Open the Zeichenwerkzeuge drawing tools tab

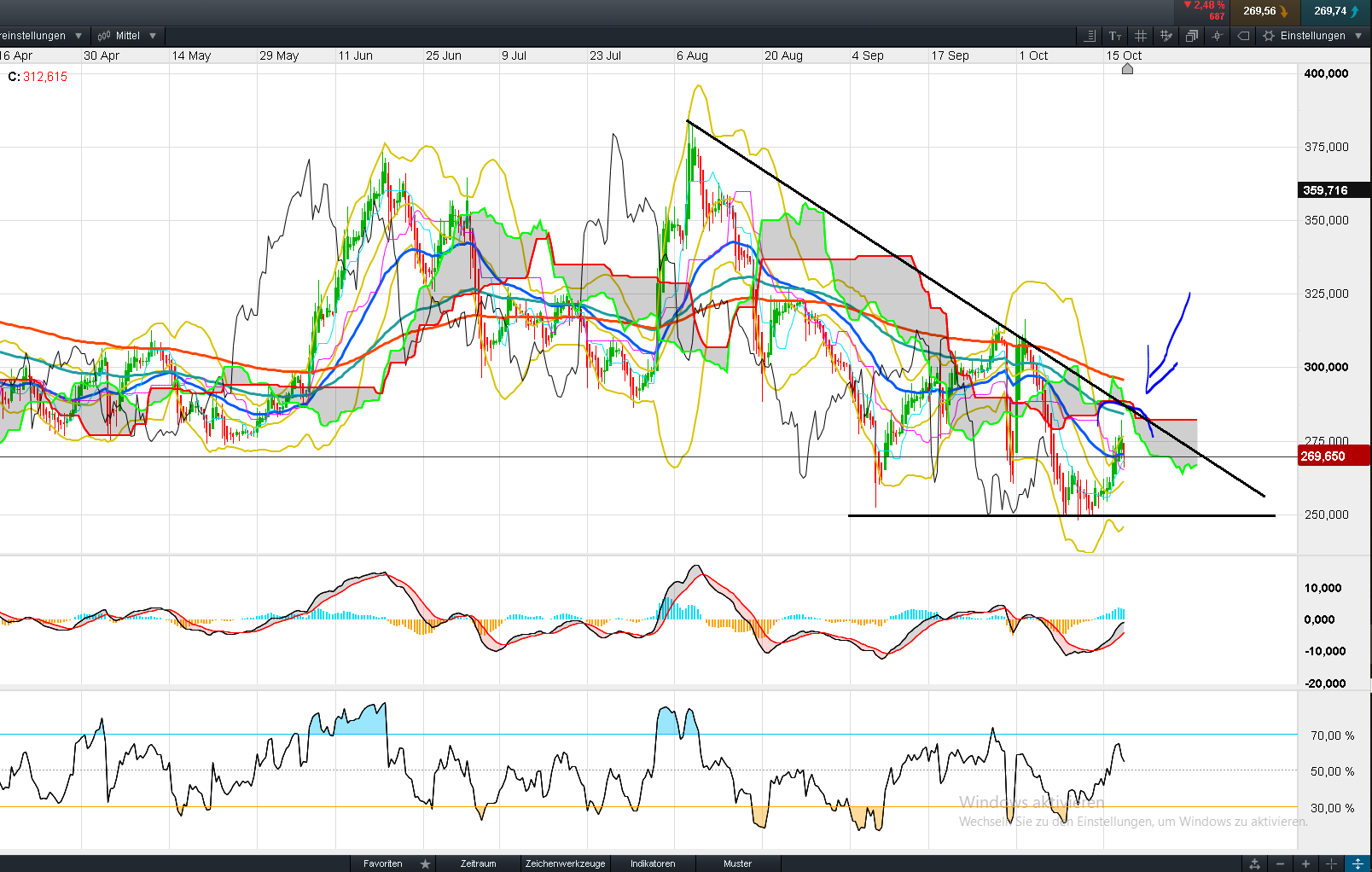click(565, 863)
